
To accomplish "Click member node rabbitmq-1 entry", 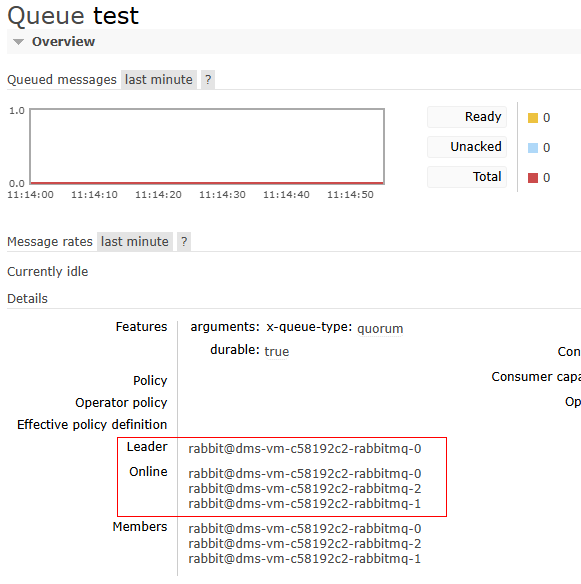I will pos(305,558).
